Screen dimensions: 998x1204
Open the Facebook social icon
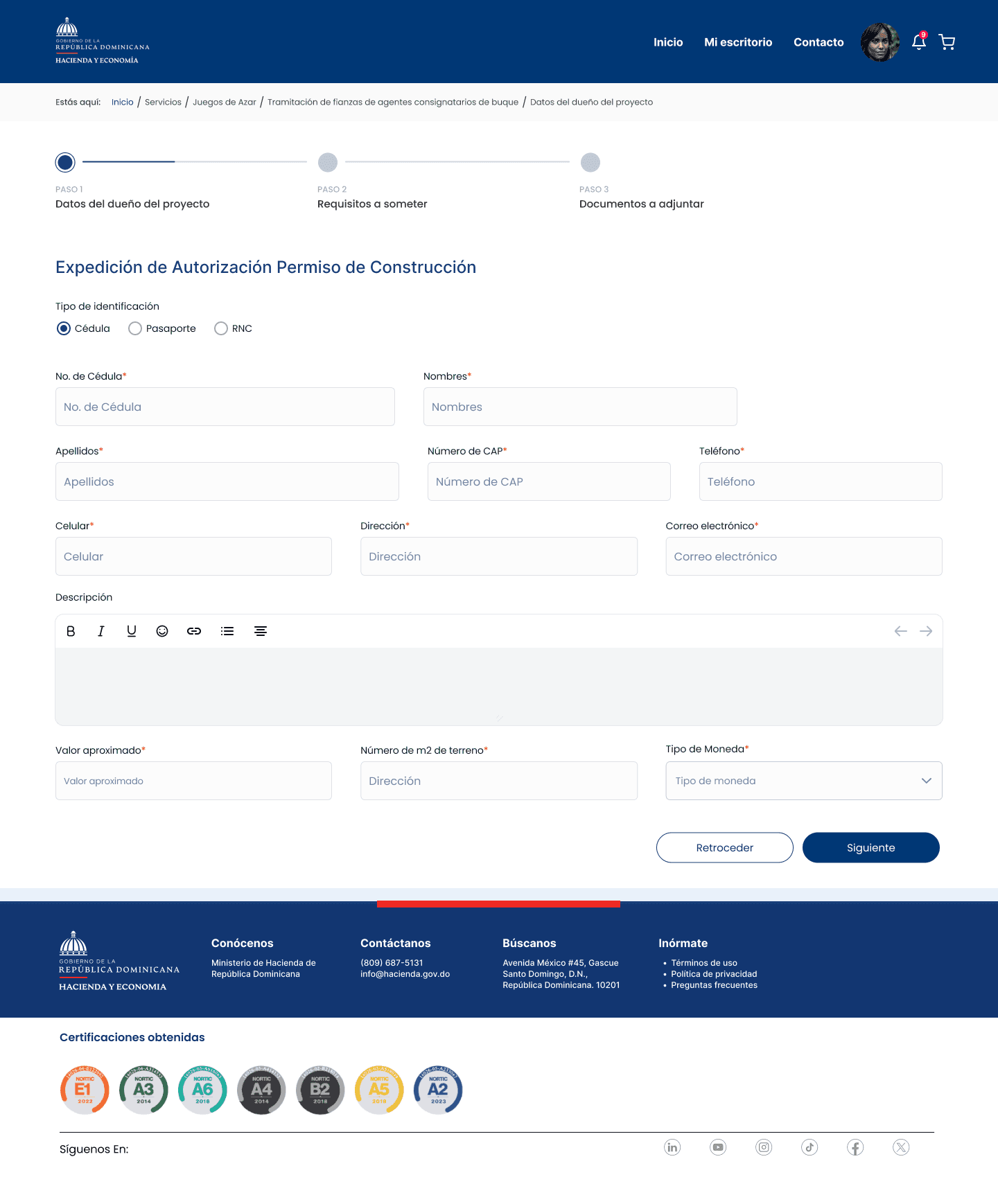[x=855, y=1147]
